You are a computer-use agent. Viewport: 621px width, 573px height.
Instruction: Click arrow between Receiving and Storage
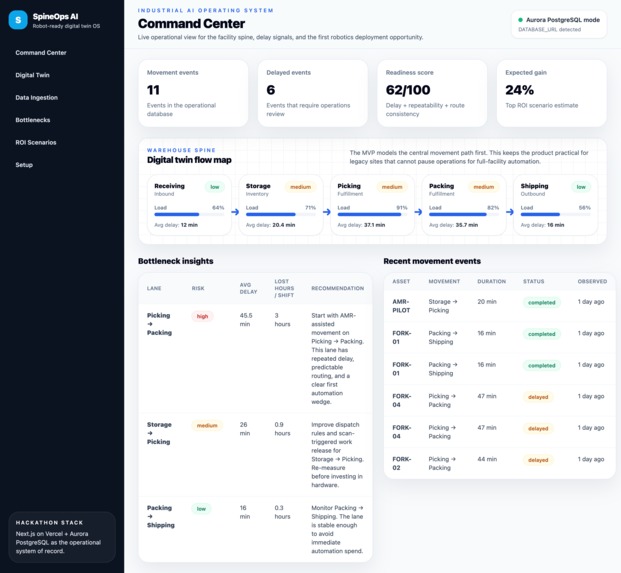pyautogui.click(x=235, y=212)
